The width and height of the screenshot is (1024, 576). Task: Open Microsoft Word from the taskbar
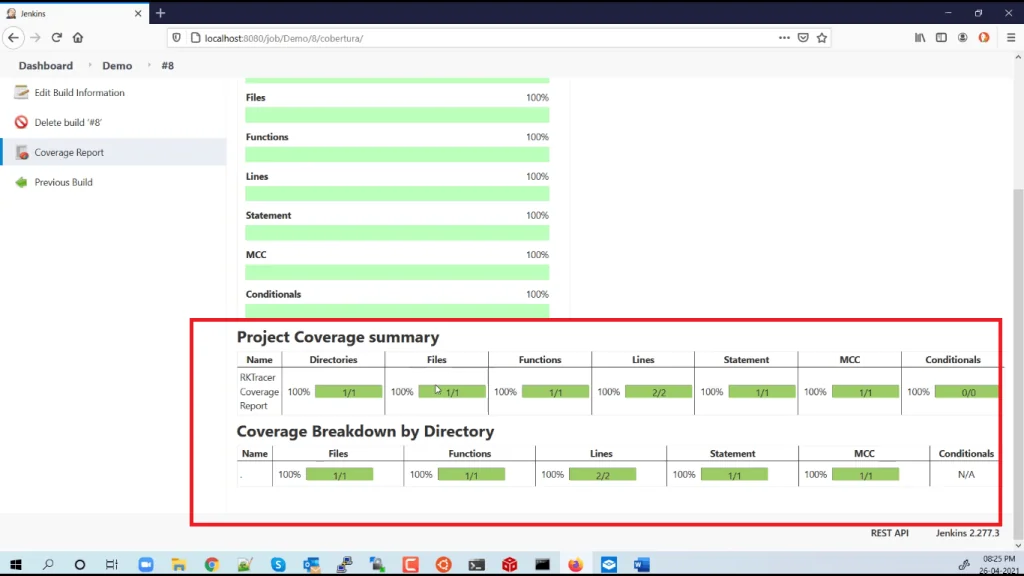[641, 564]
